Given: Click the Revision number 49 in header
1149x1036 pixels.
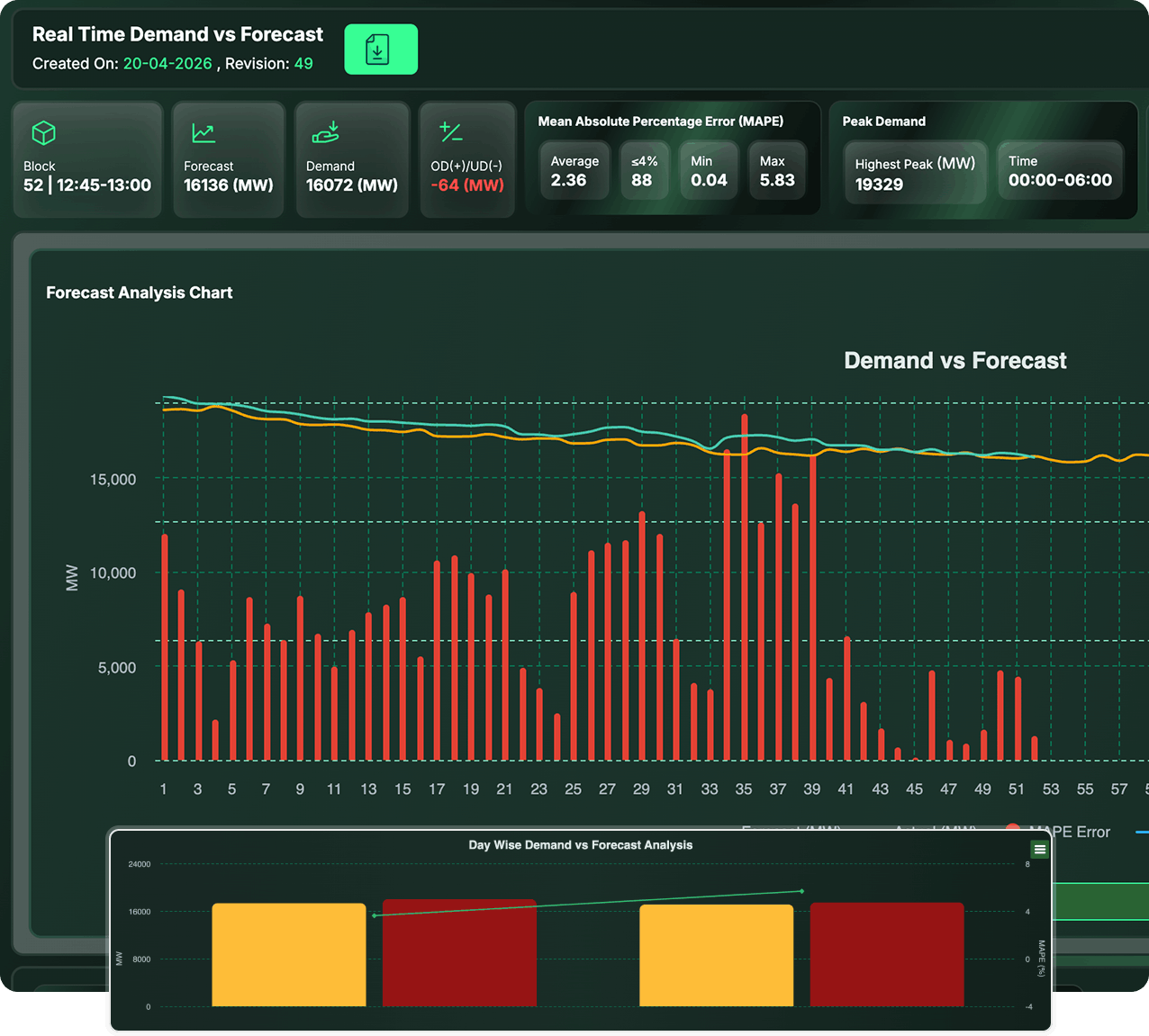Looking at the screenshot, I should [x=303, y=64].
